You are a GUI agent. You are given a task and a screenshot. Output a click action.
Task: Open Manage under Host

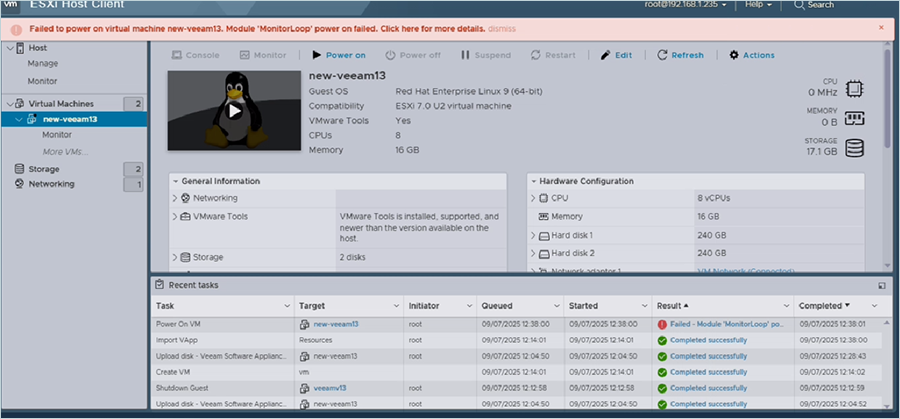(x=42, y=64)
